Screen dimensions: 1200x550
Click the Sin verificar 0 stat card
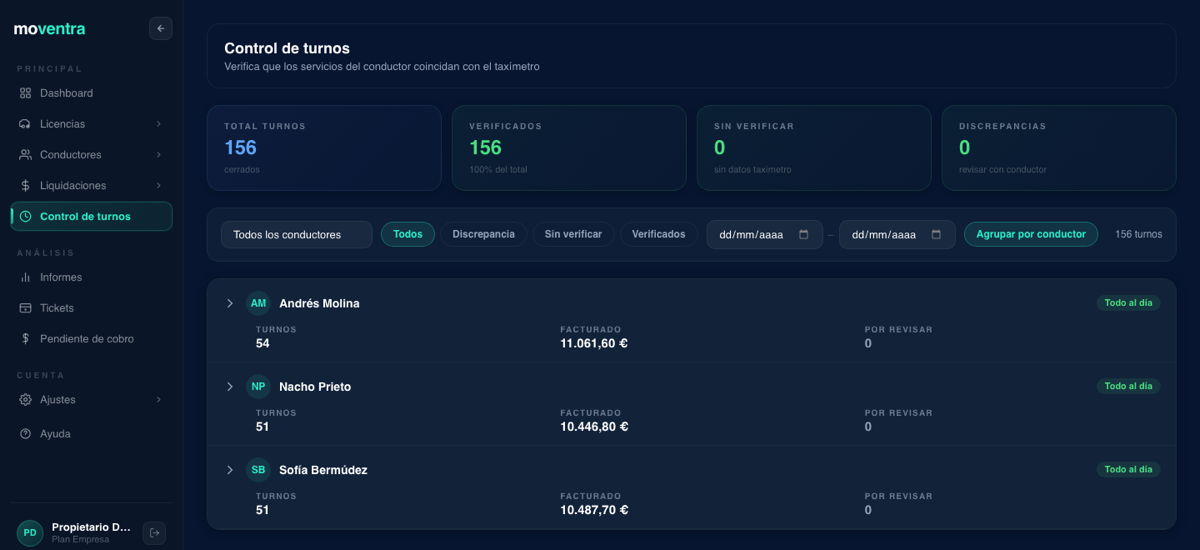pyautogui.click(x=814, y=148)
